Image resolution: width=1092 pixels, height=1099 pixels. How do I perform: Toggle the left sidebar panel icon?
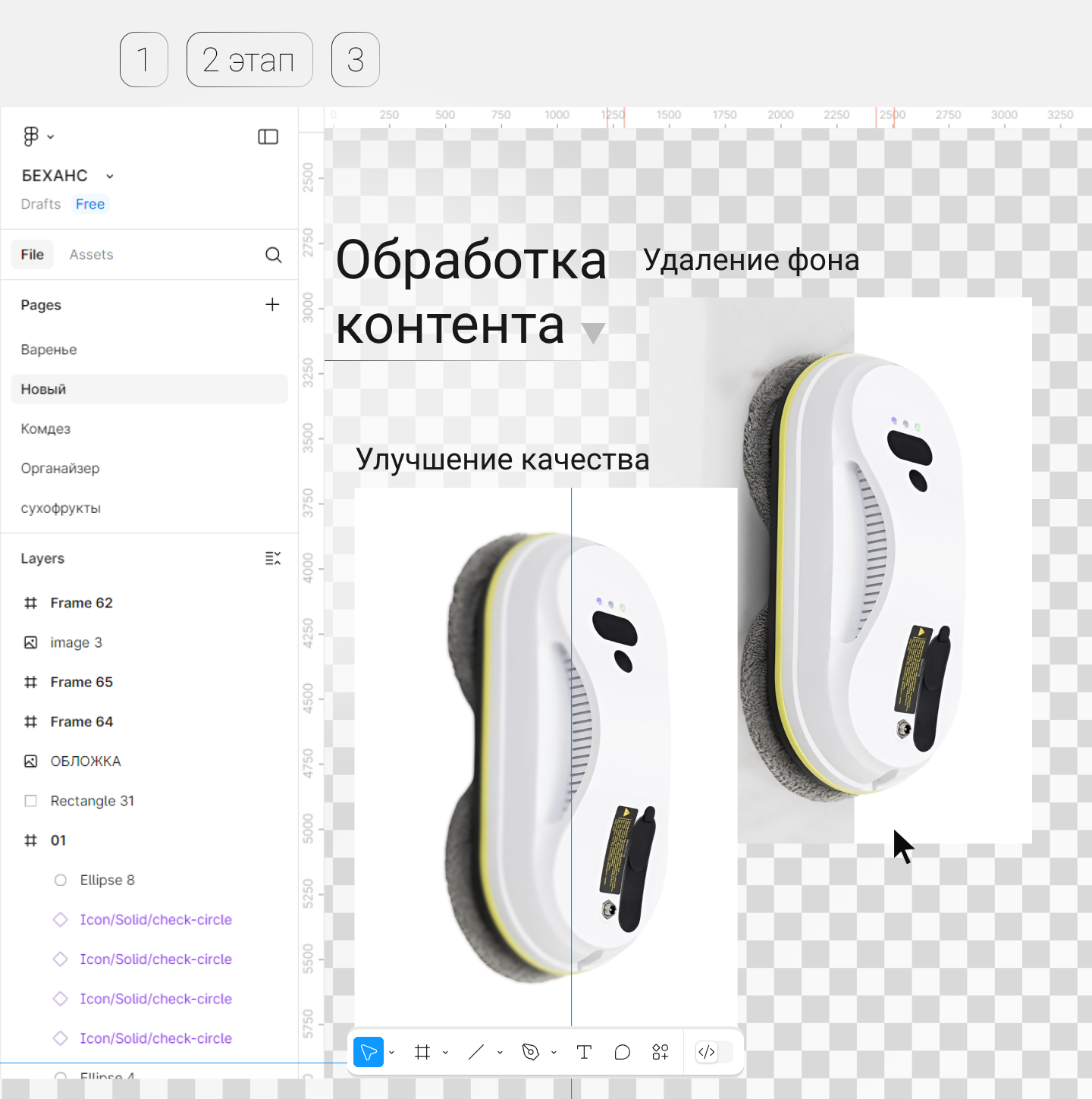268,137
